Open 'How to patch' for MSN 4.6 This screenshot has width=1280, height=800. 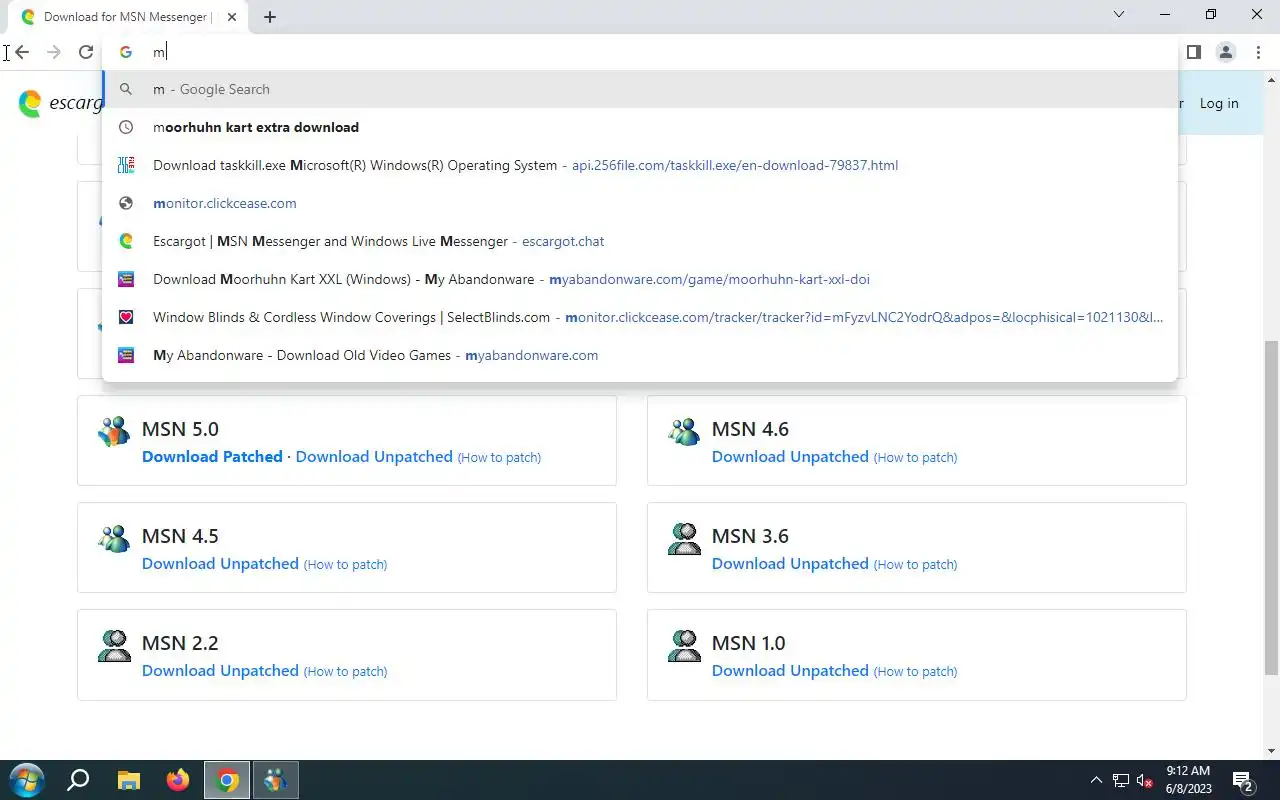[915, 457]
